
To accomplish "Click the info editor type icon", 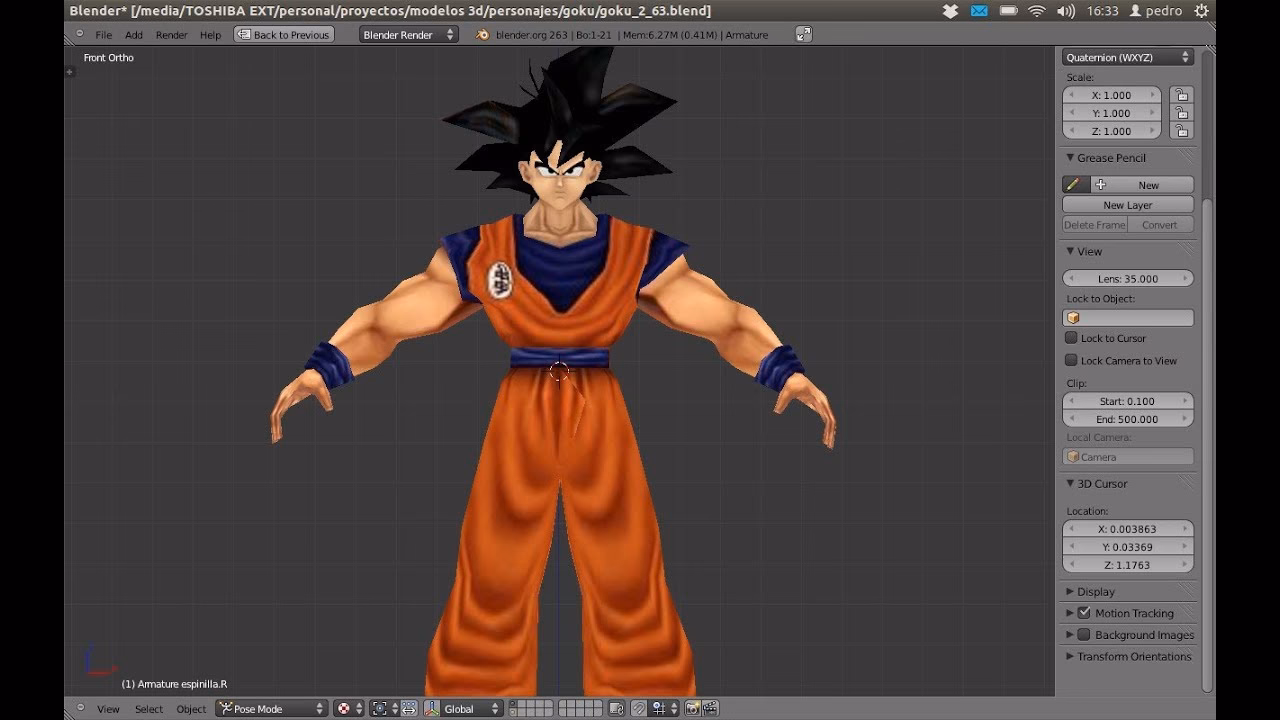I will coord(80,33).
